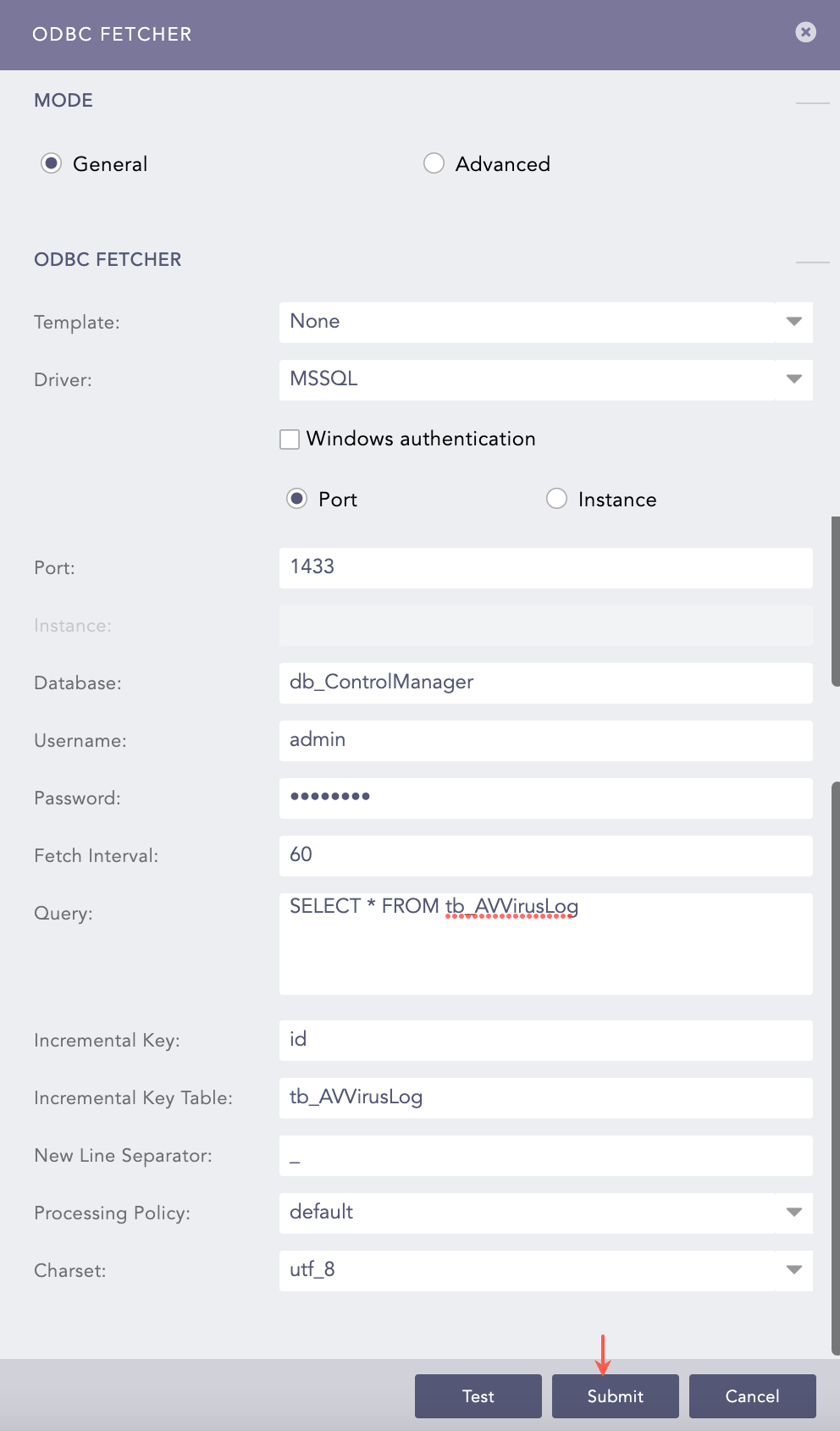This screenshot has height=1431, width=840.
Task: Click the Test button
Action: pos(478,1396)
